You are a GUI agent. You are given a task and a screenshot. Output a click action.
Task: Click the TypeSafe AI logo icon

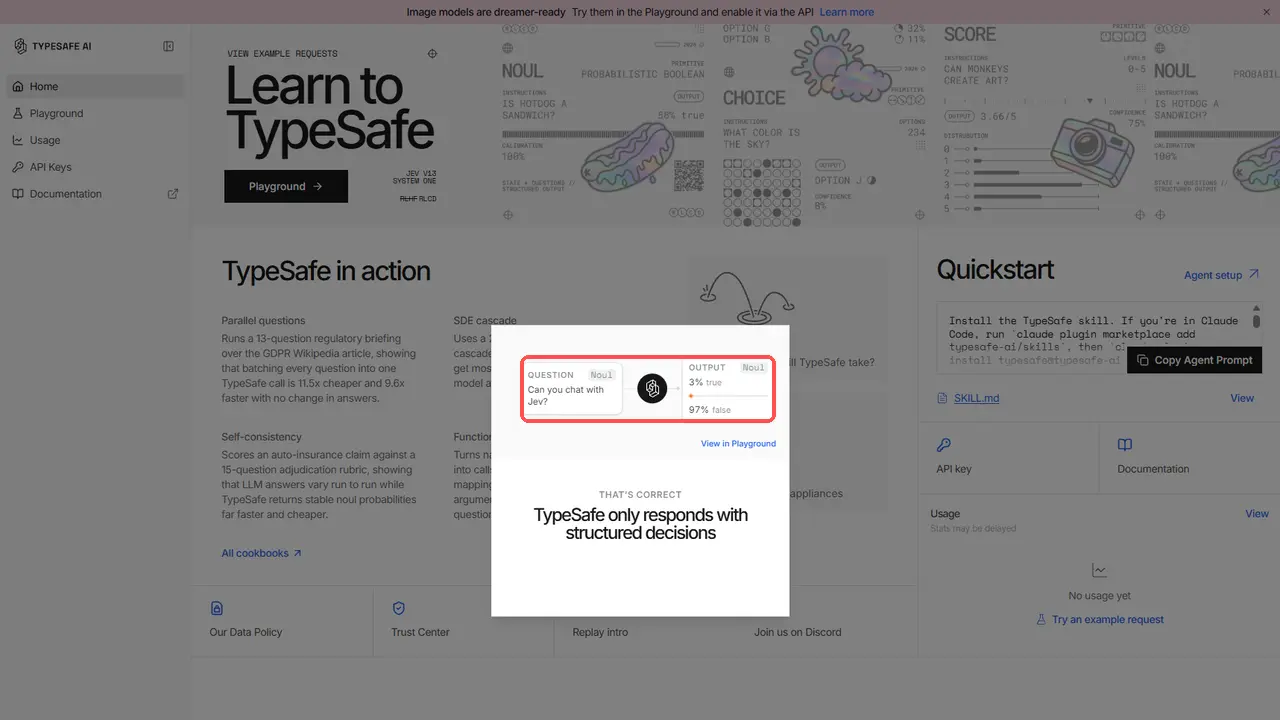coord(20,46)
